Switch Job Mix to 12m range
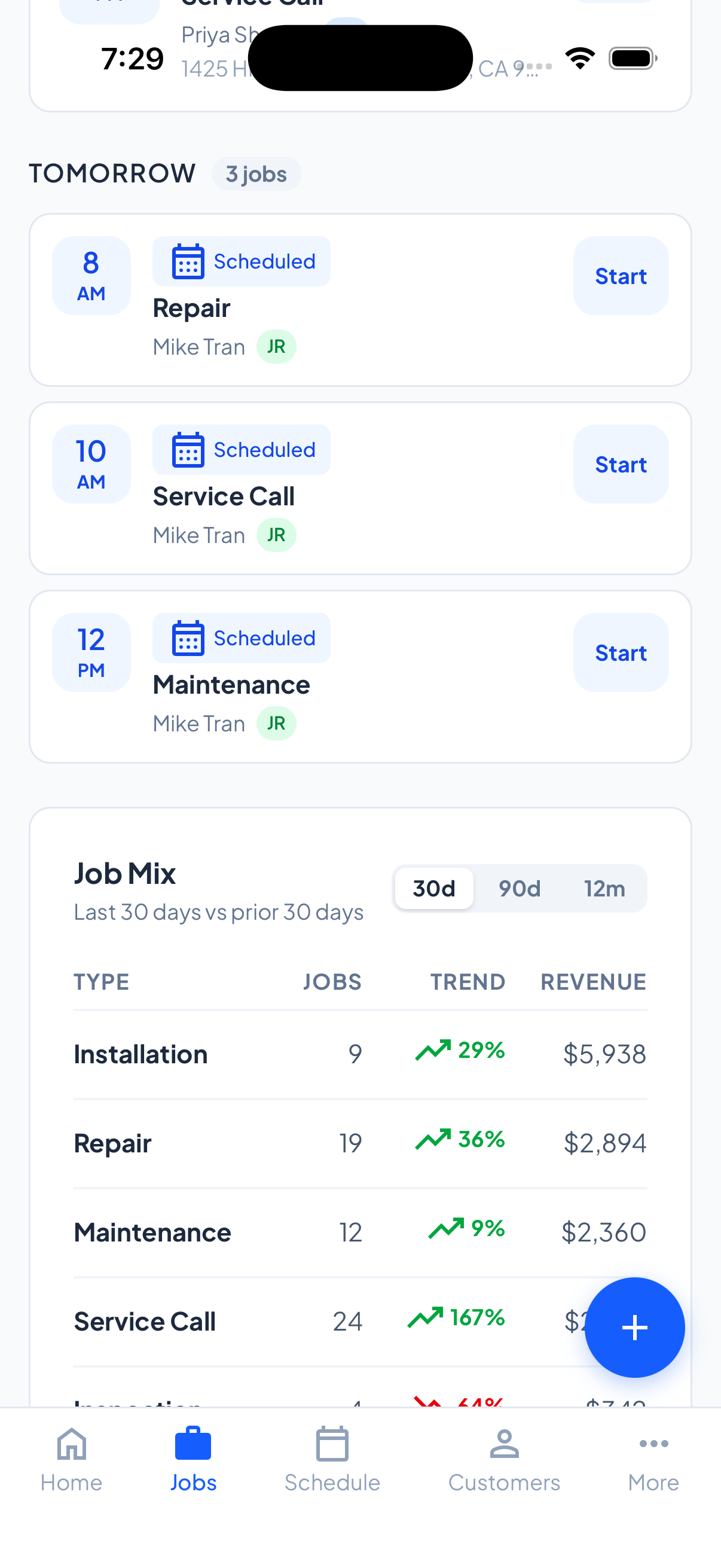 pos(604,889)
